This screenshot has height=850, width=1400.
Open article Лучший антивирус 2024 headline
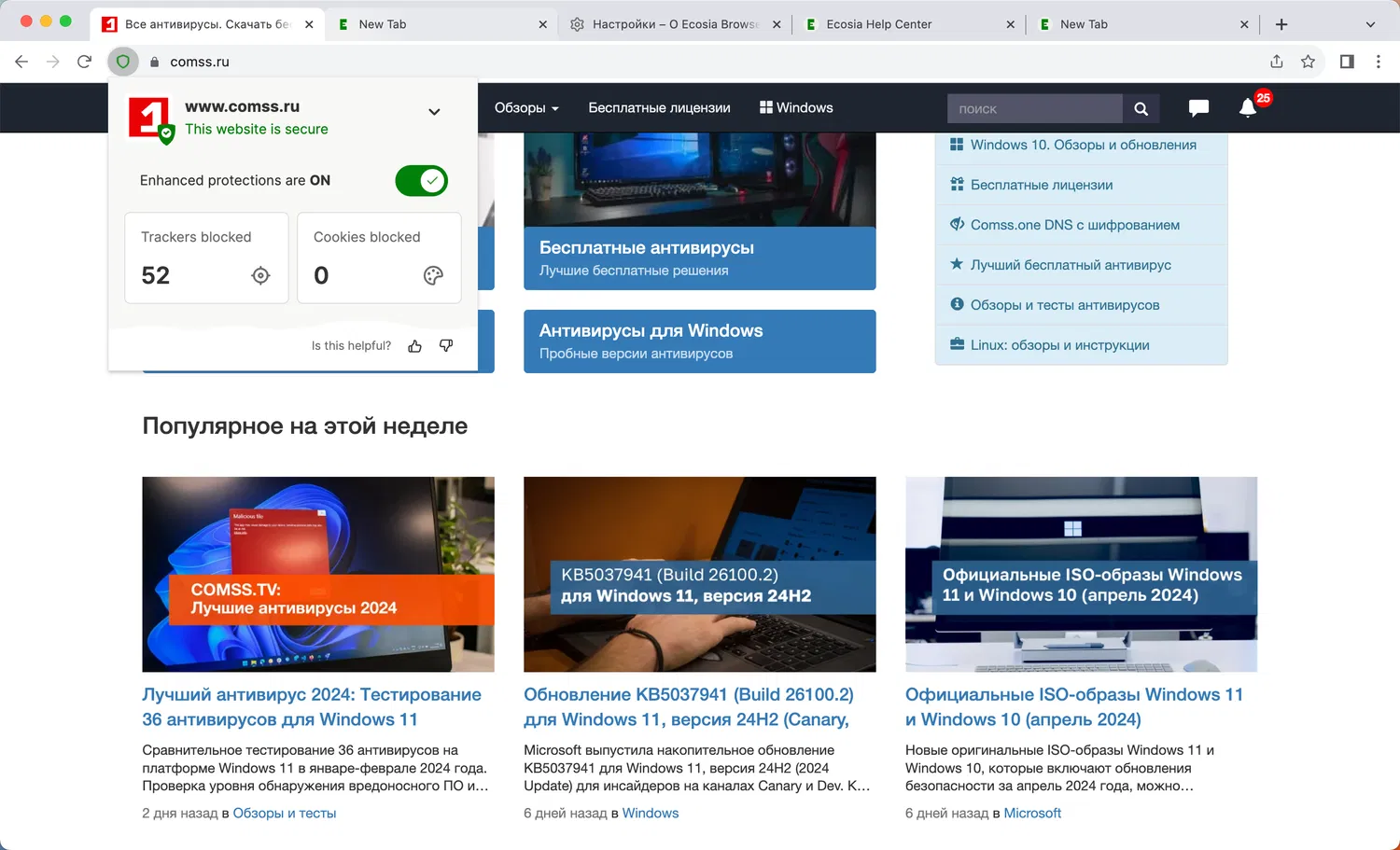312,707
